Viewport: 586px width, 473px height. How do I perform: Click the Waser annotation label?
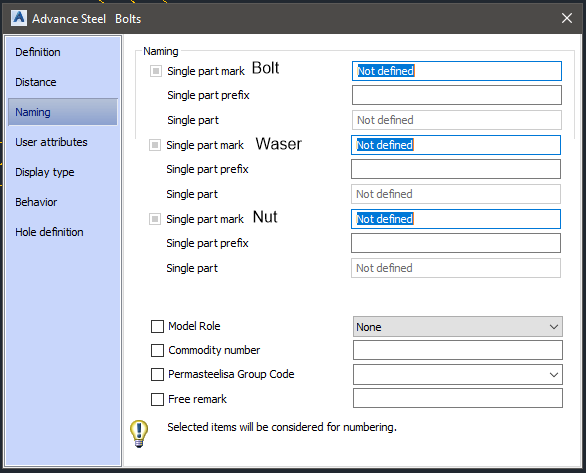point(278,144)
